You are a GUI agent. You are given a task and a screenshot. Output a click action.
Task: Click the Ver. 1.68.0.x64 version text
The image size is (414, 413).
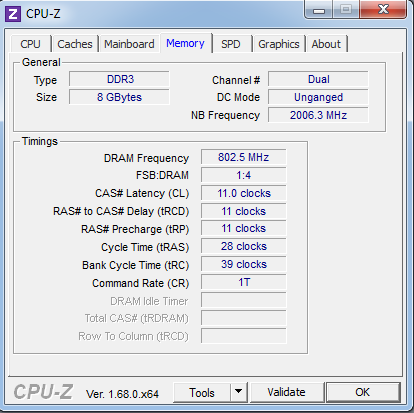click(x=122, y=394)
